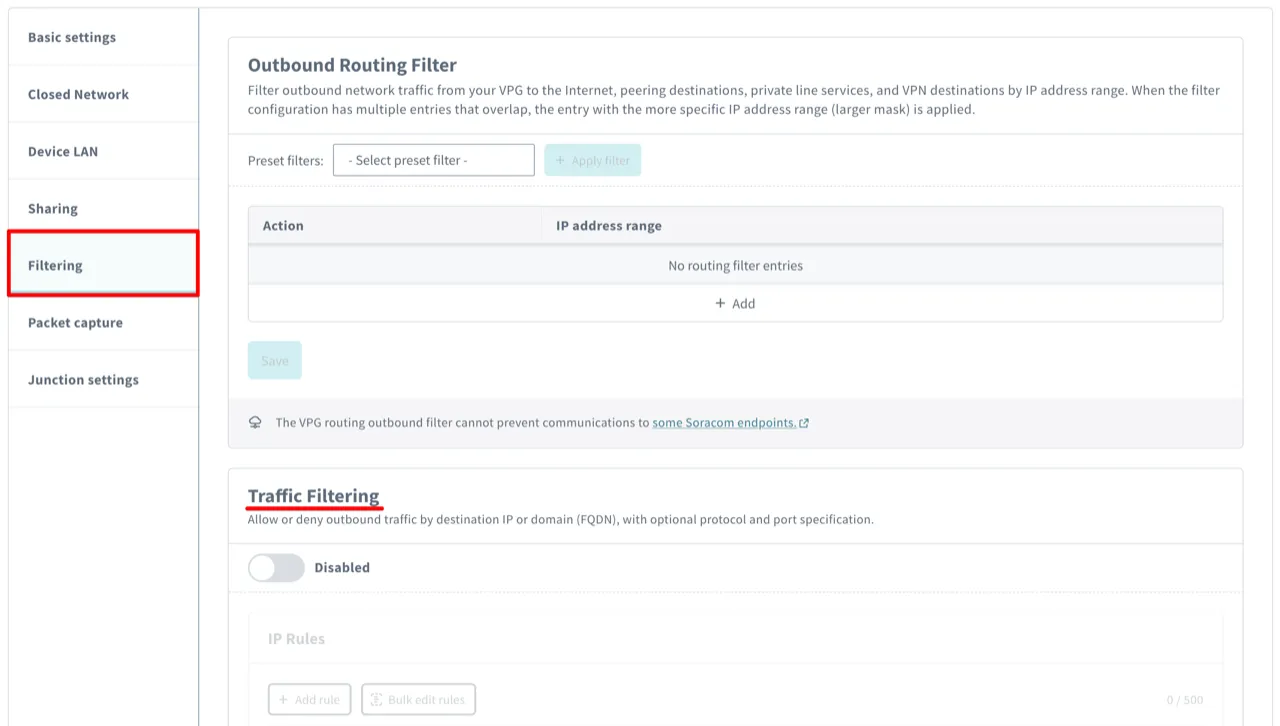
Task: Enable the Traffic Filtering toggle
Action: pyautogui.click(x=276, y=567)
